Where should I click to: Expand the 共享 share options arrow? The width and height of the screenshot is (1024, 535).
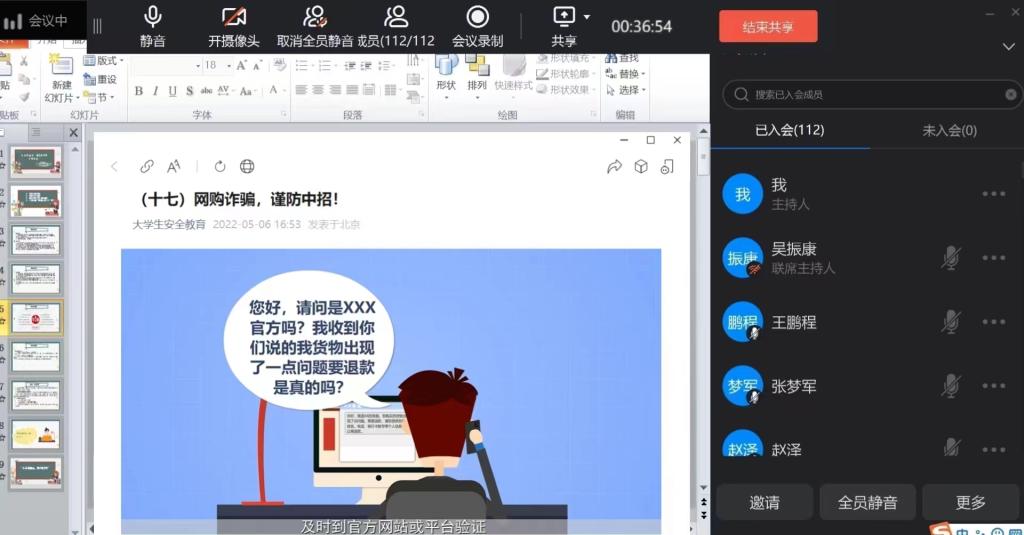click(587, 17)
